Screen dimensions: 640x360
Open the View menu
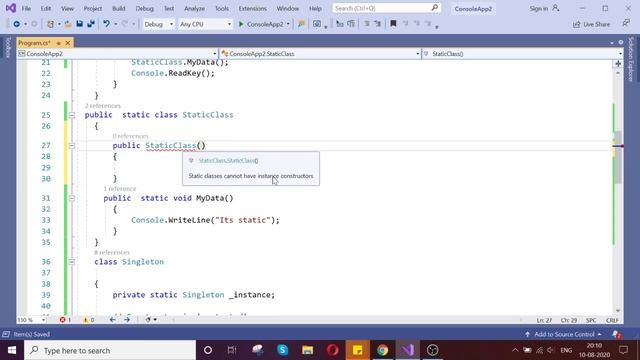(67, 8)
